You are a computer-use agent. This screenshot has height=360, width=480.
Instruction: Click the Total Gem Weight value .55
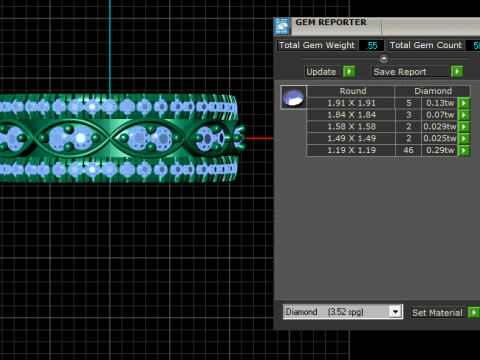tap(371, 45)
